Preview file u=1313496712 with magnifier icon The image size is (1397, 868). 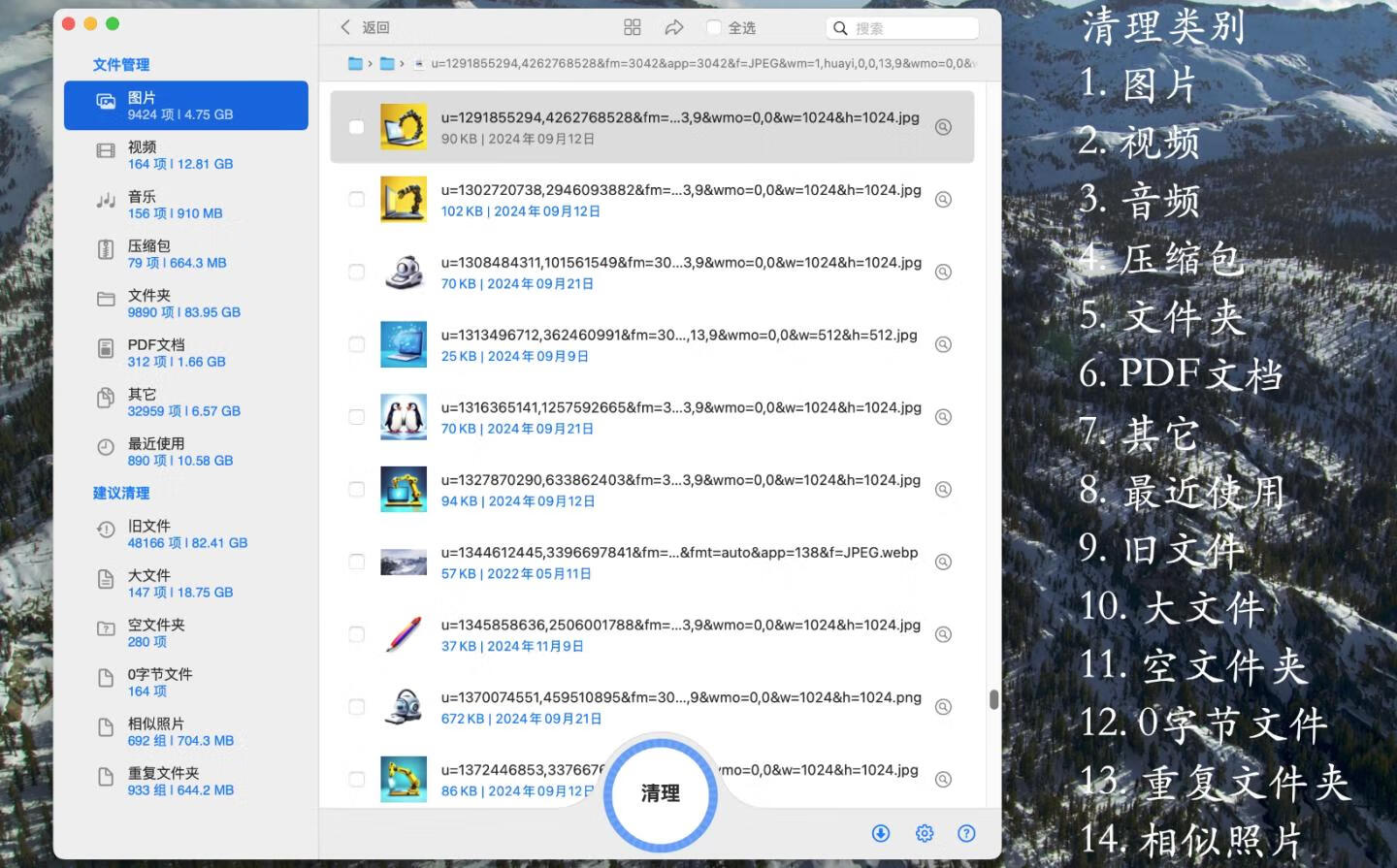(x=943, y=344)
